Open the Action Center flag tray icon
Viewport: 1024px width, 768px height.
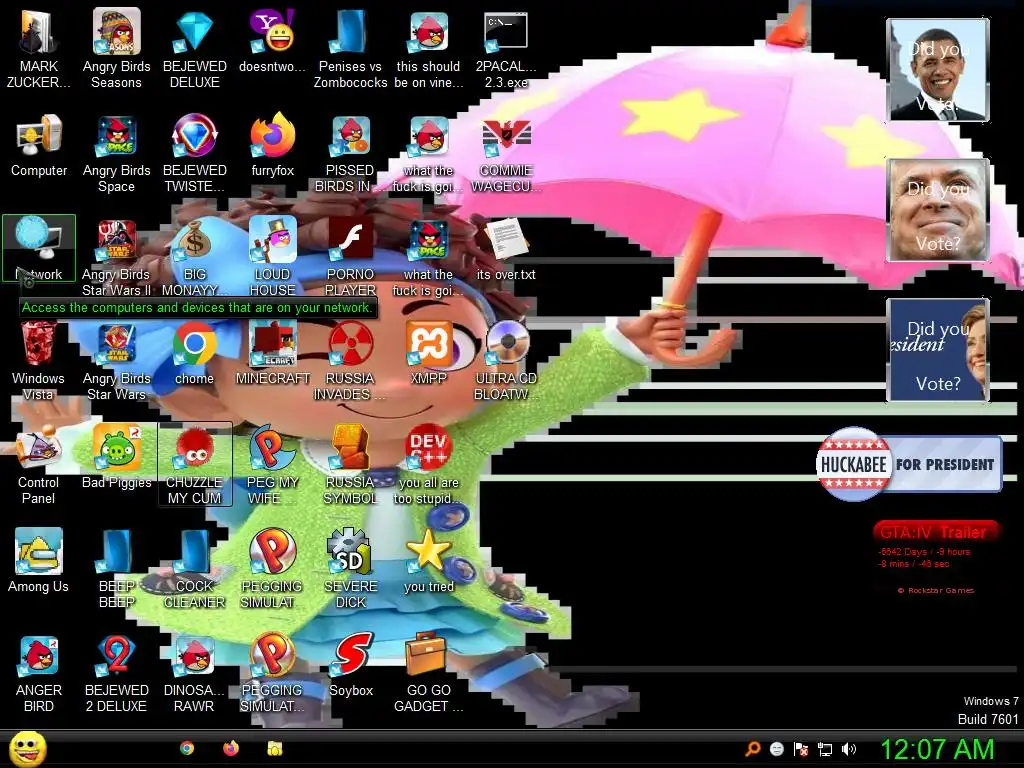click(x=801, y=749)
